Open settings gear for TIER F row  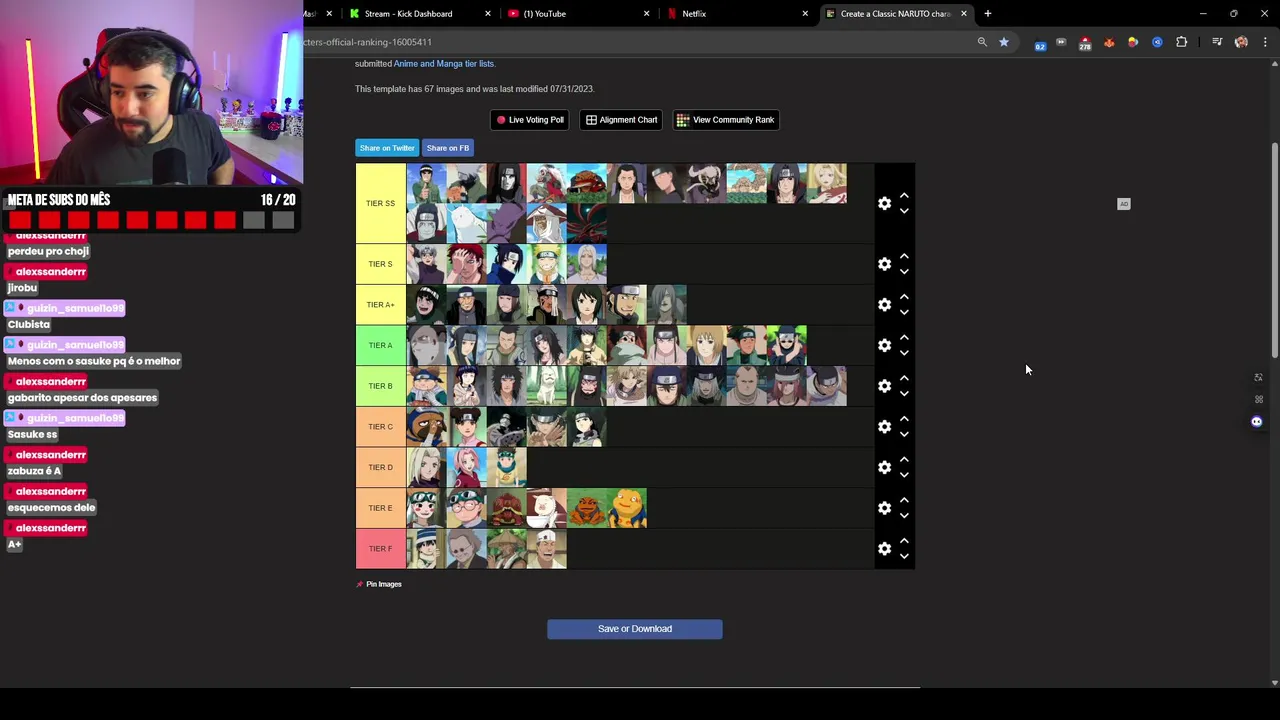[884, 549]
